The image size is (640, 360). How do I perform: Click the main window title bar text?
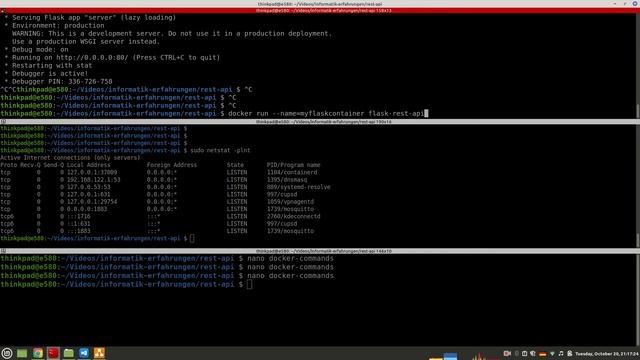pos(320,4)
